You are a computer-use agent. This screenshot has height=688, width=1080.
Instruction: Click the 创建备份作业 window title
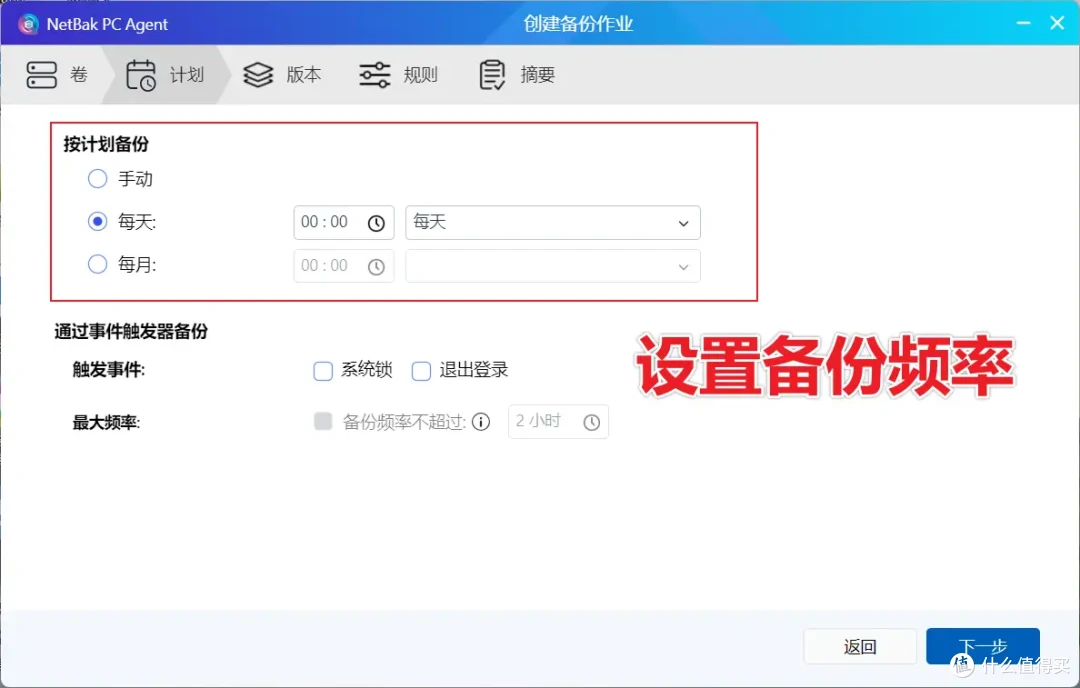578,24
